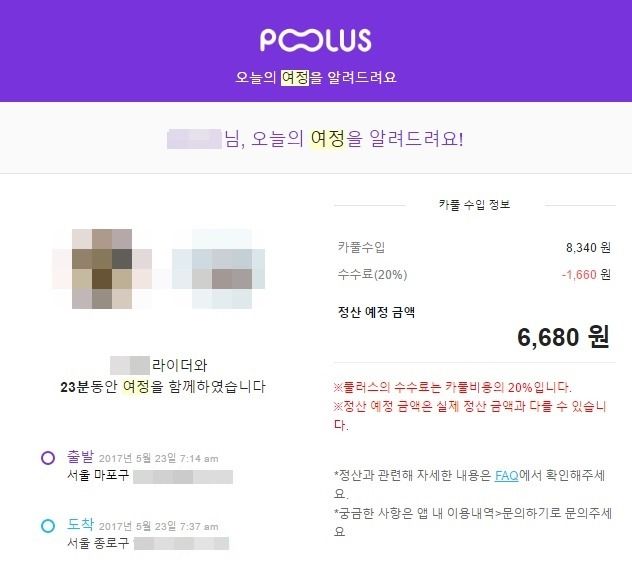The image size is (632, 581).
Task: Click the 수수료(20%) fee label
Action: click(372, 275)
